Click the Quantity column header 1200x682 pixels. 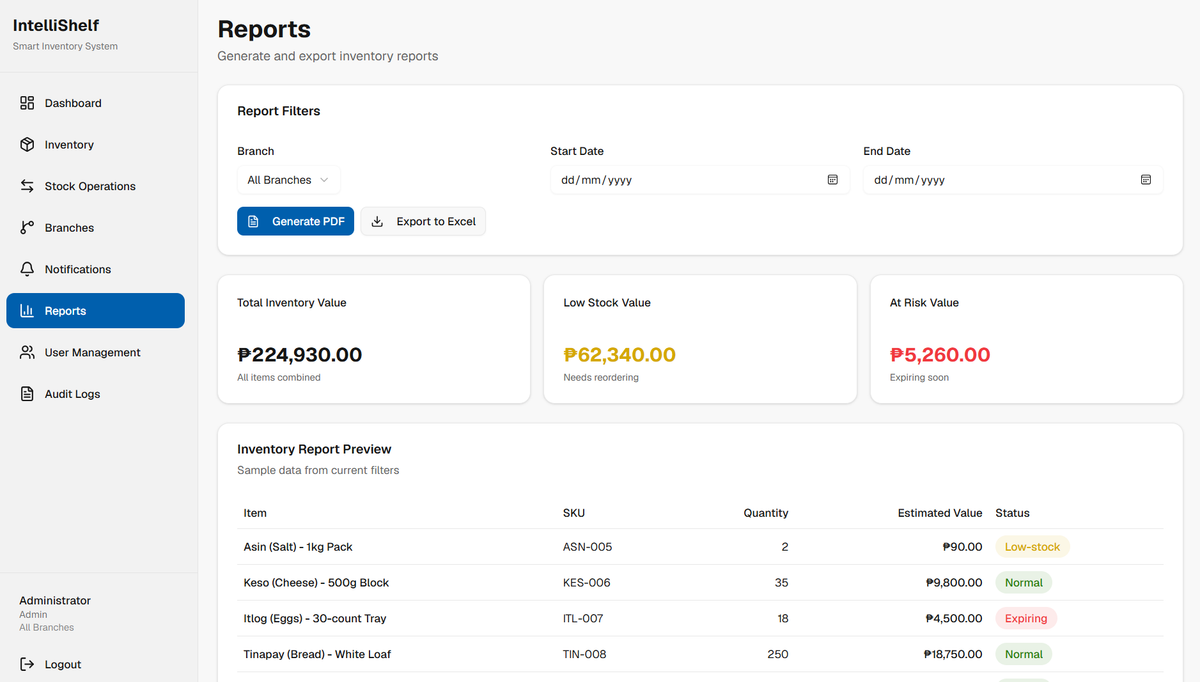click(x=766, y=513)
